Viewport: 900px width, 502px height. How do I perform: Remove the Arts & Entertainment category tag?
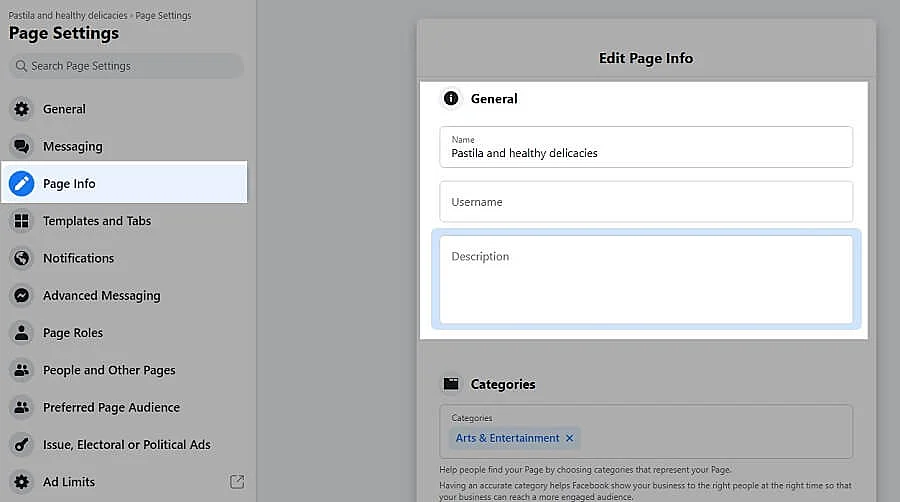click(570, 438)
